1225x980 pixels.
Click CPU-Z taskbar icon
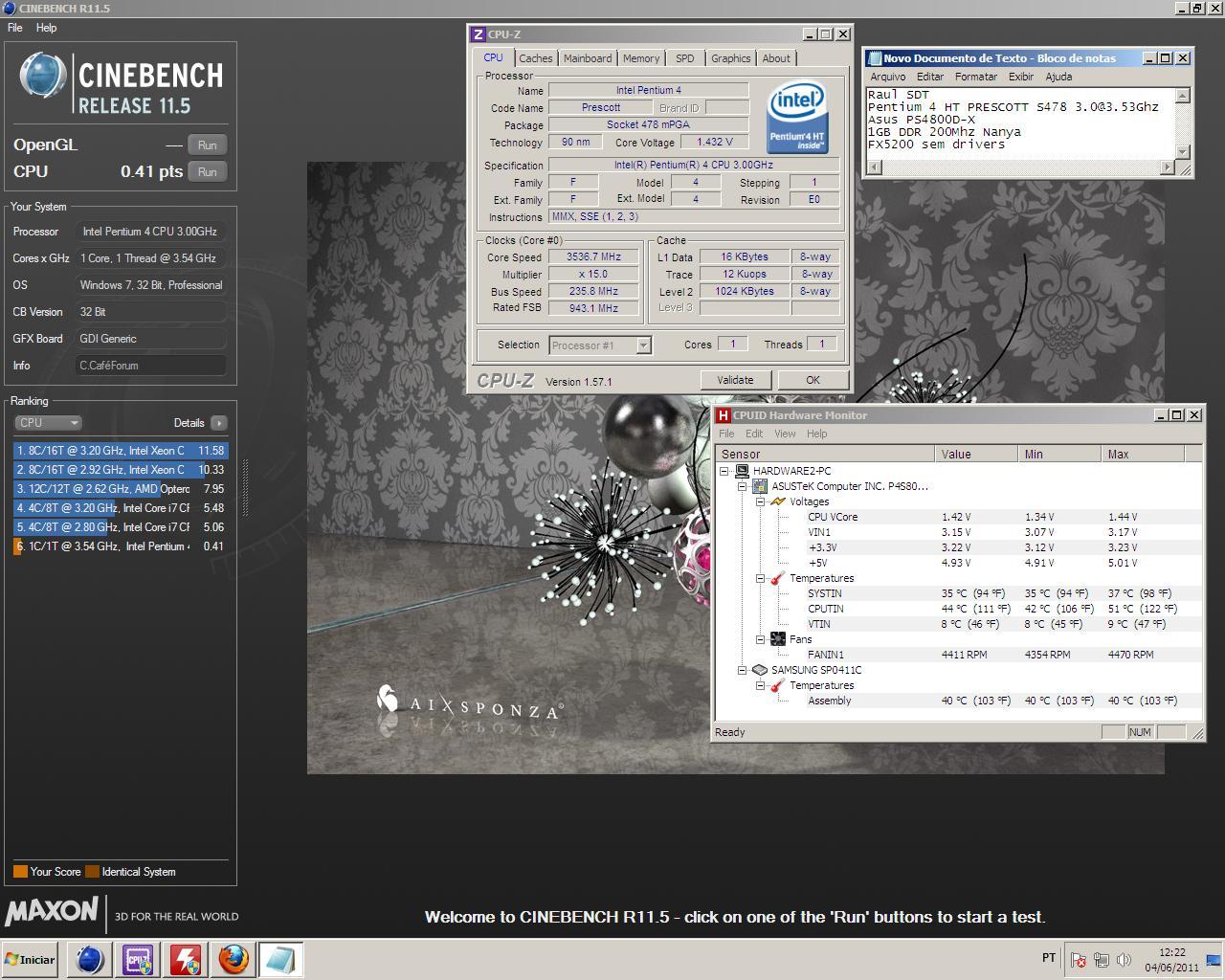[137, 959]
